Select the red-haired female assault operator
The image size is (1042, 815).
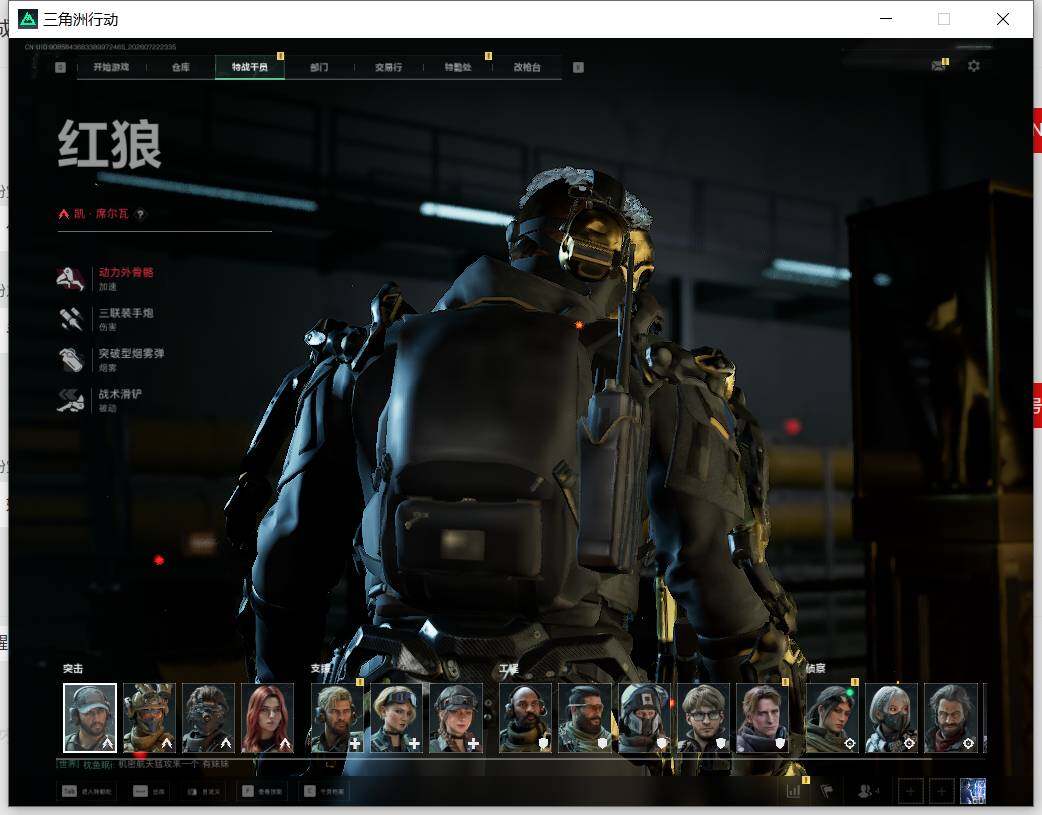(267, 718)
